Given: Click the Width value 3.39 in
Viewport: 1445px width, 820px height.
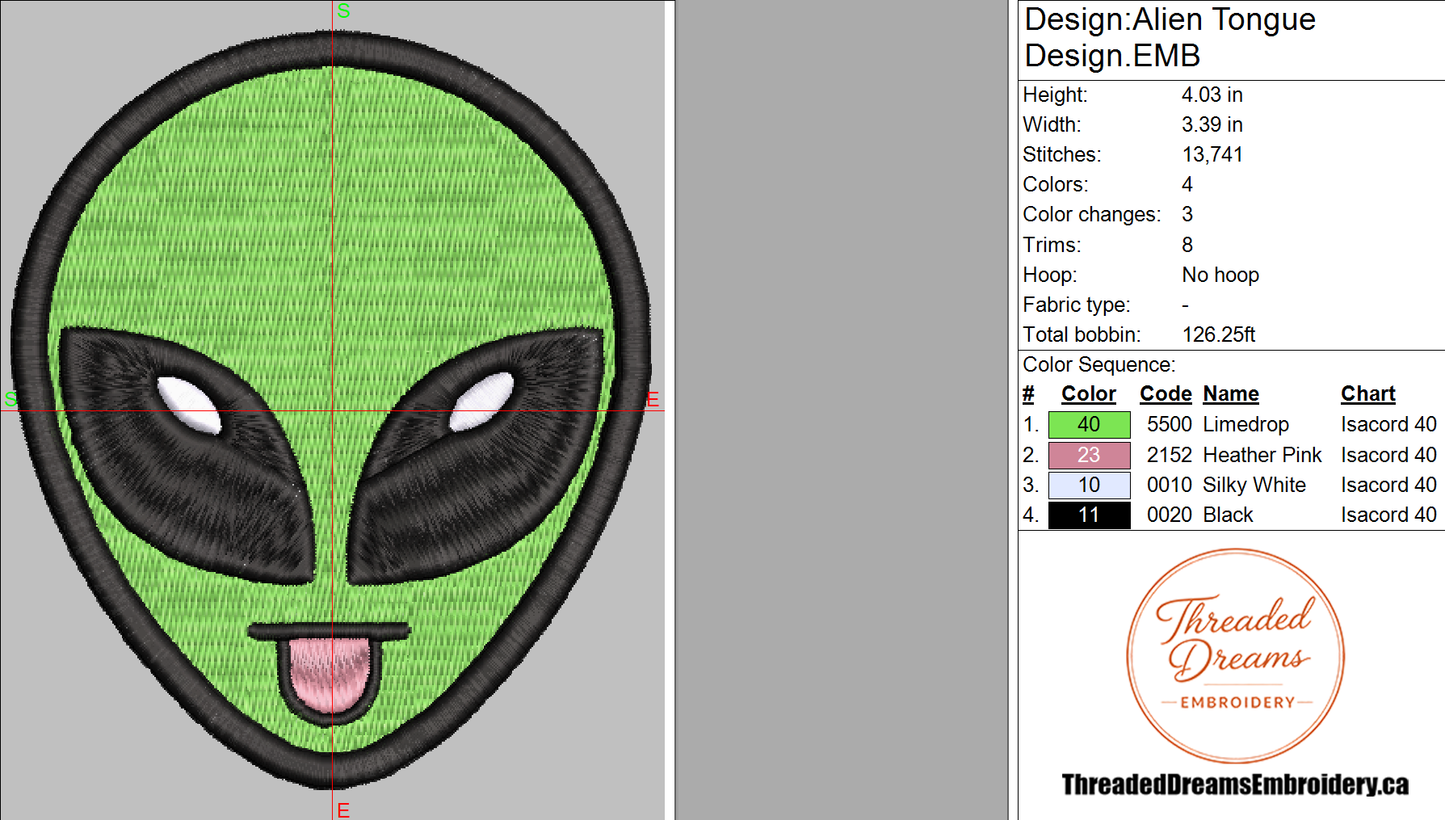Looking at the screenshot, I should 1212,125.
